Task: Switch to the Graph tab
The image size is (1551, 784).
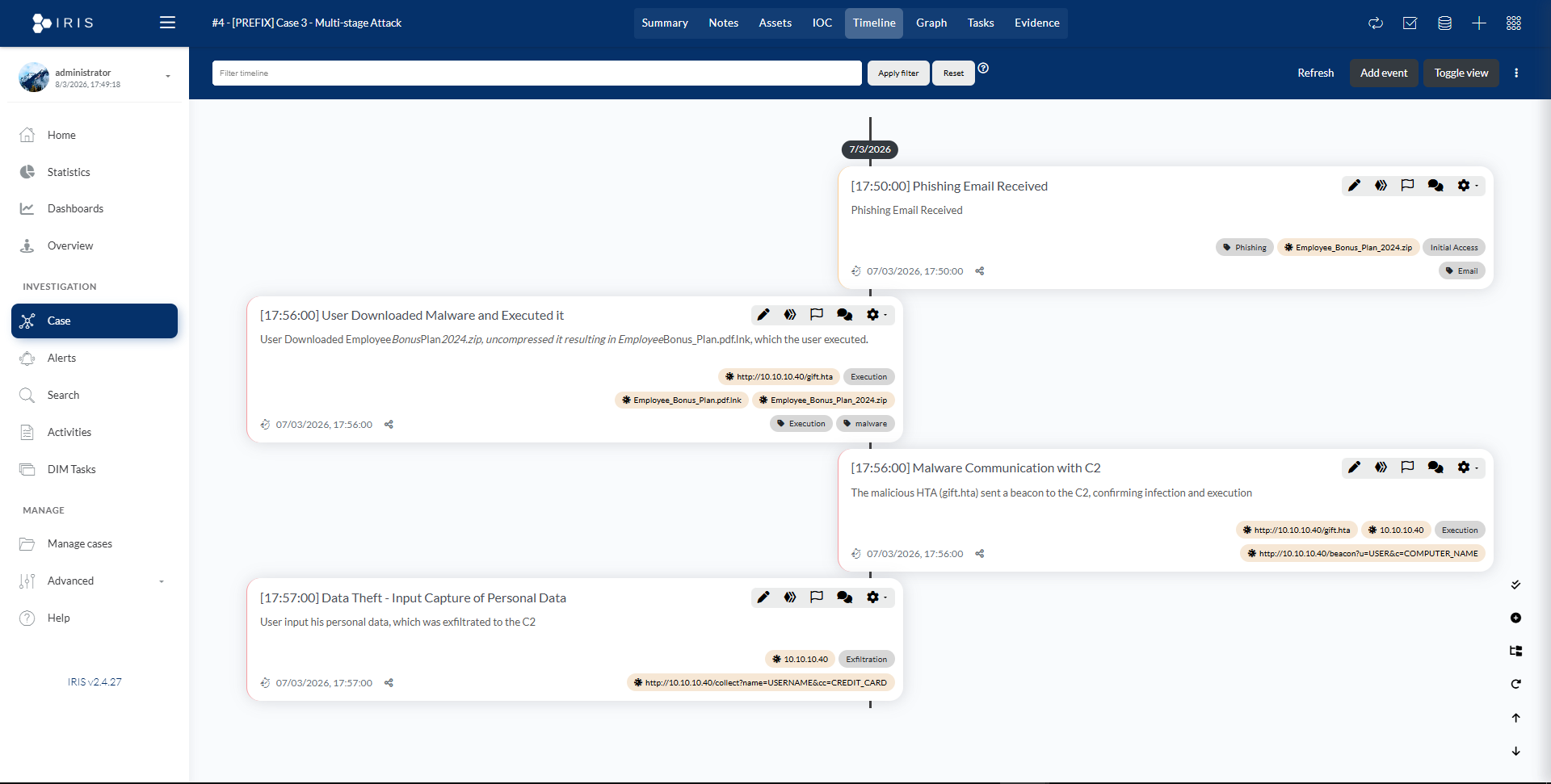Action: coord(931,23)
